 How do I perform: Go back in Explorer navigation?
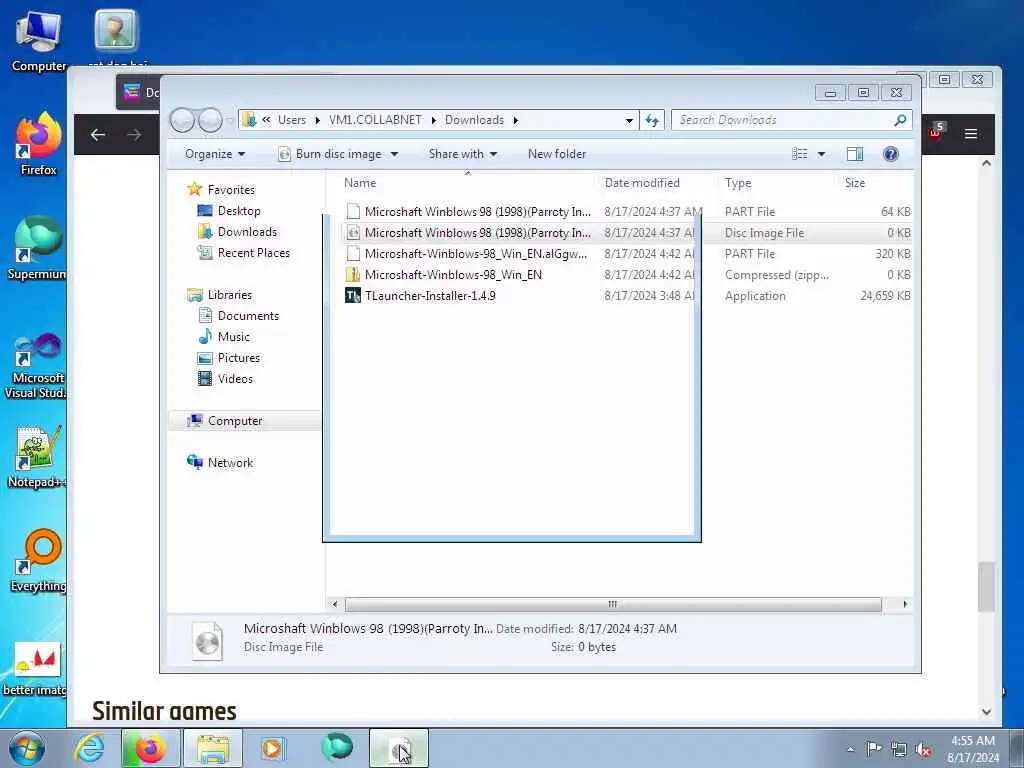click(x=182, y=120)
